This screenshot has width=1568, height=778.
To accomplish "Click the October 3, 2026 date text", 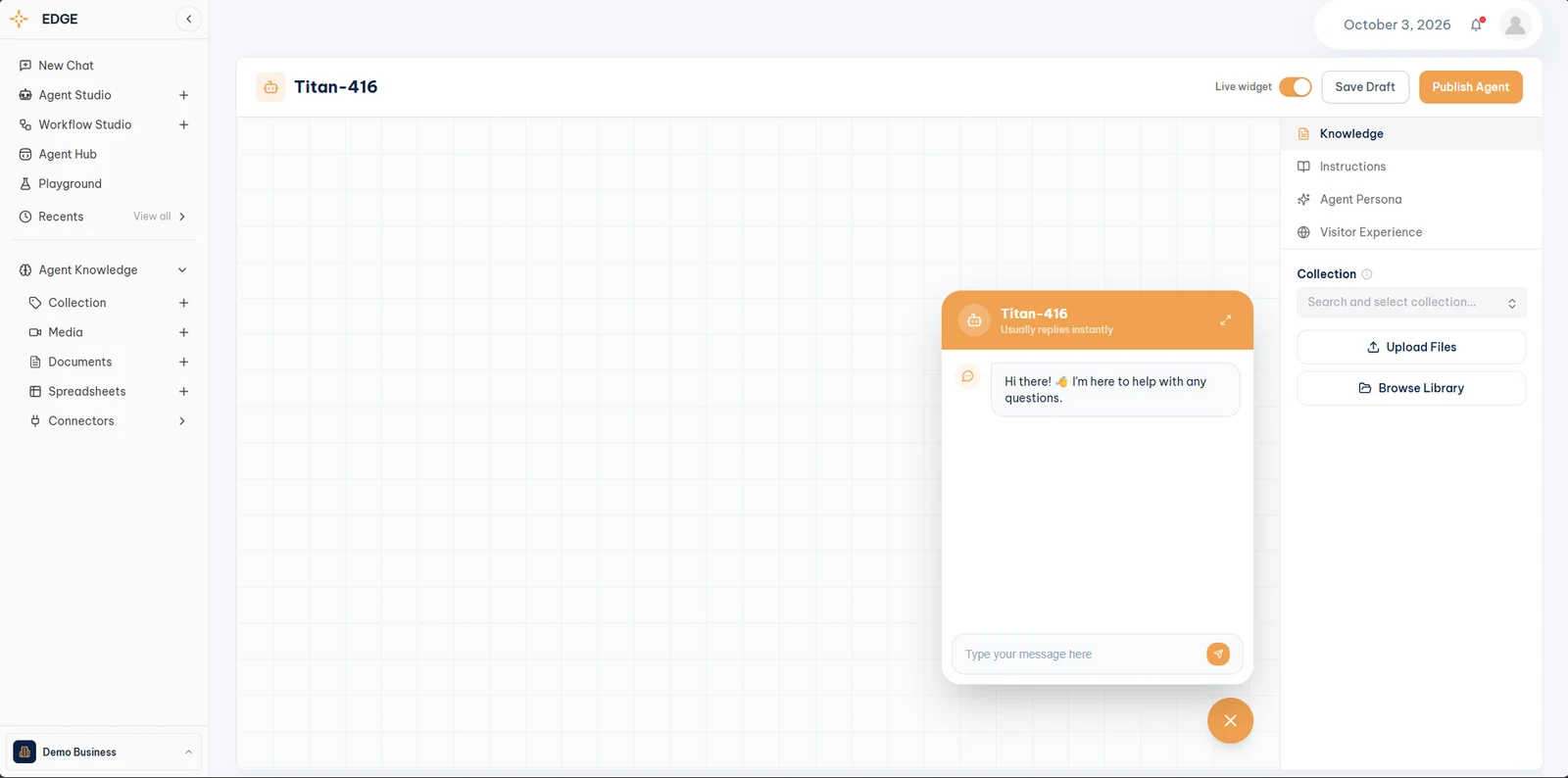I will click(1396, 24).
